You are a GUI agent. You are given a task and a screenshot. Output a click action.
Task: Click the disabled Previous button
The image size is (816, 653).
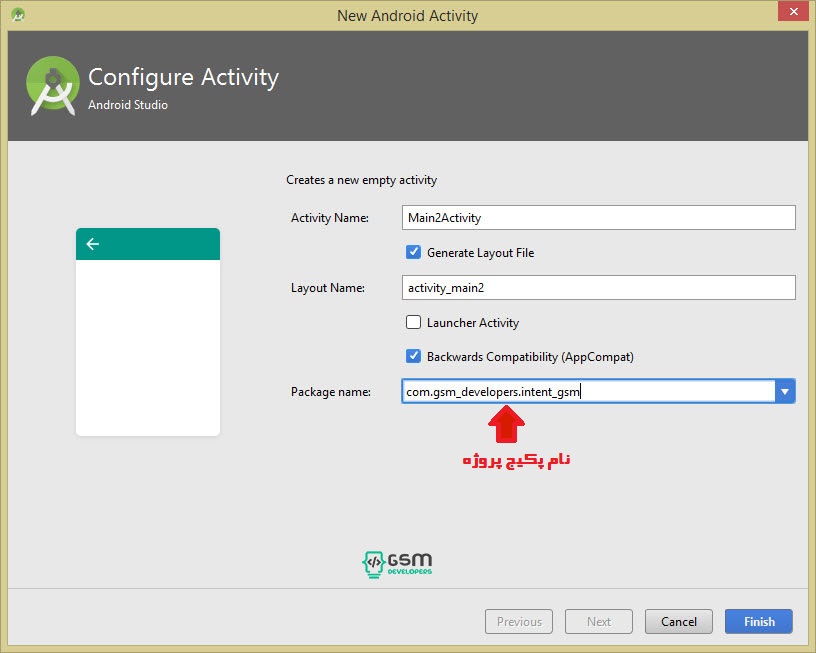[519, 621]
